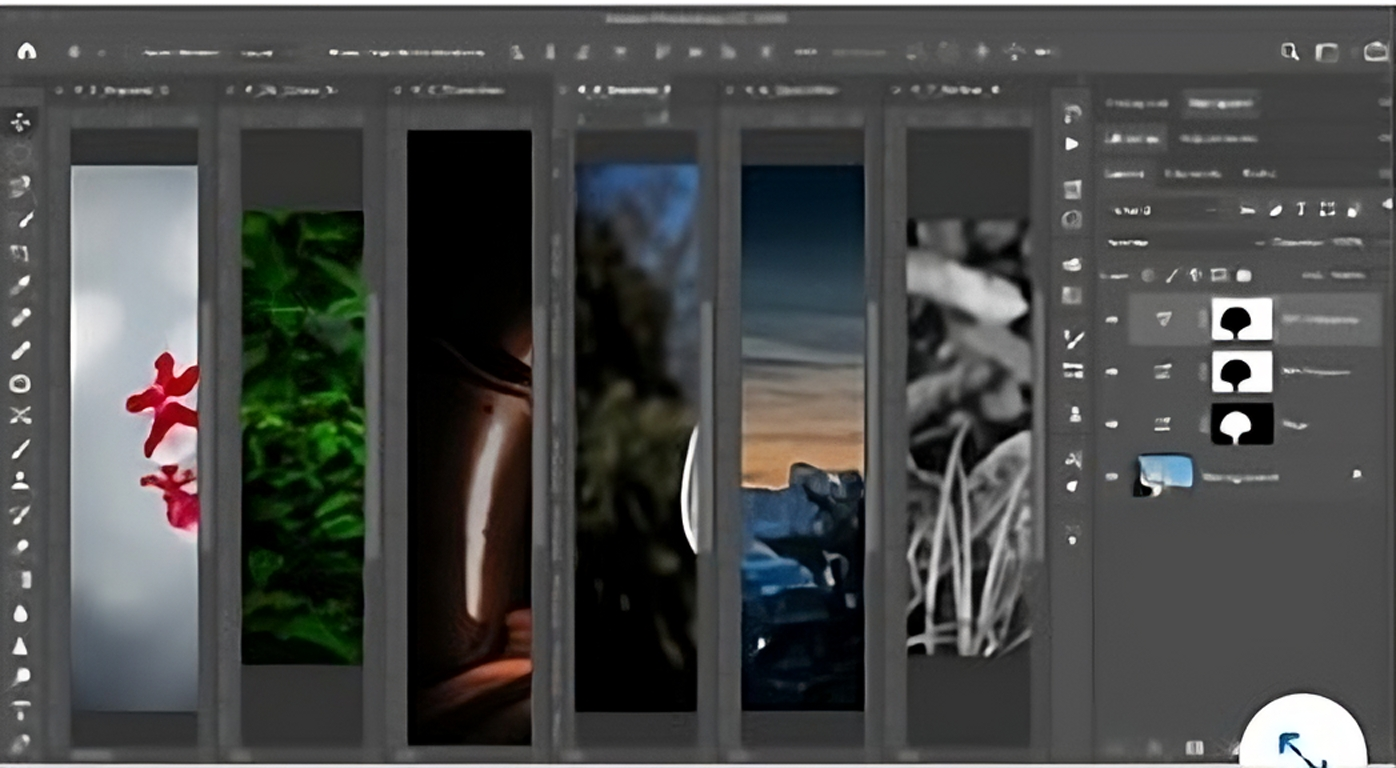Select the Background layer's blue photo thumbnail

1164,475
